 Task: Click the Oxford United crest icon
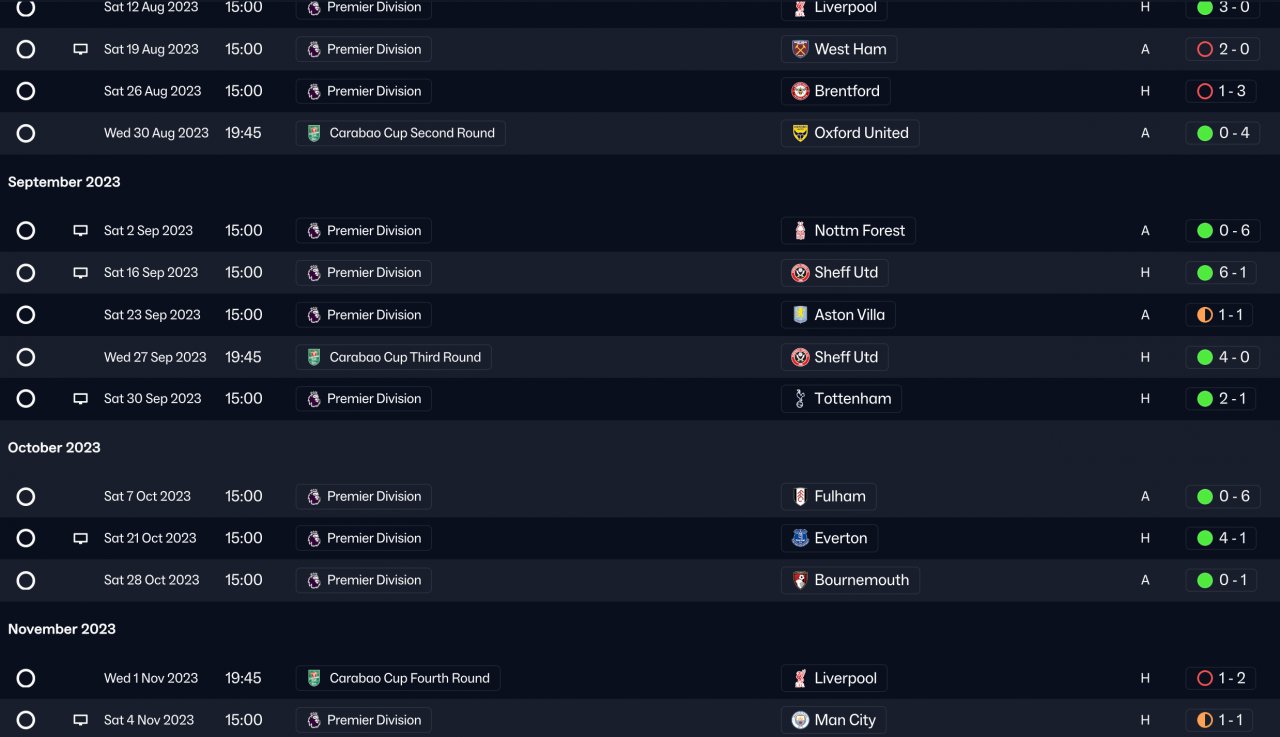[800, 133]
